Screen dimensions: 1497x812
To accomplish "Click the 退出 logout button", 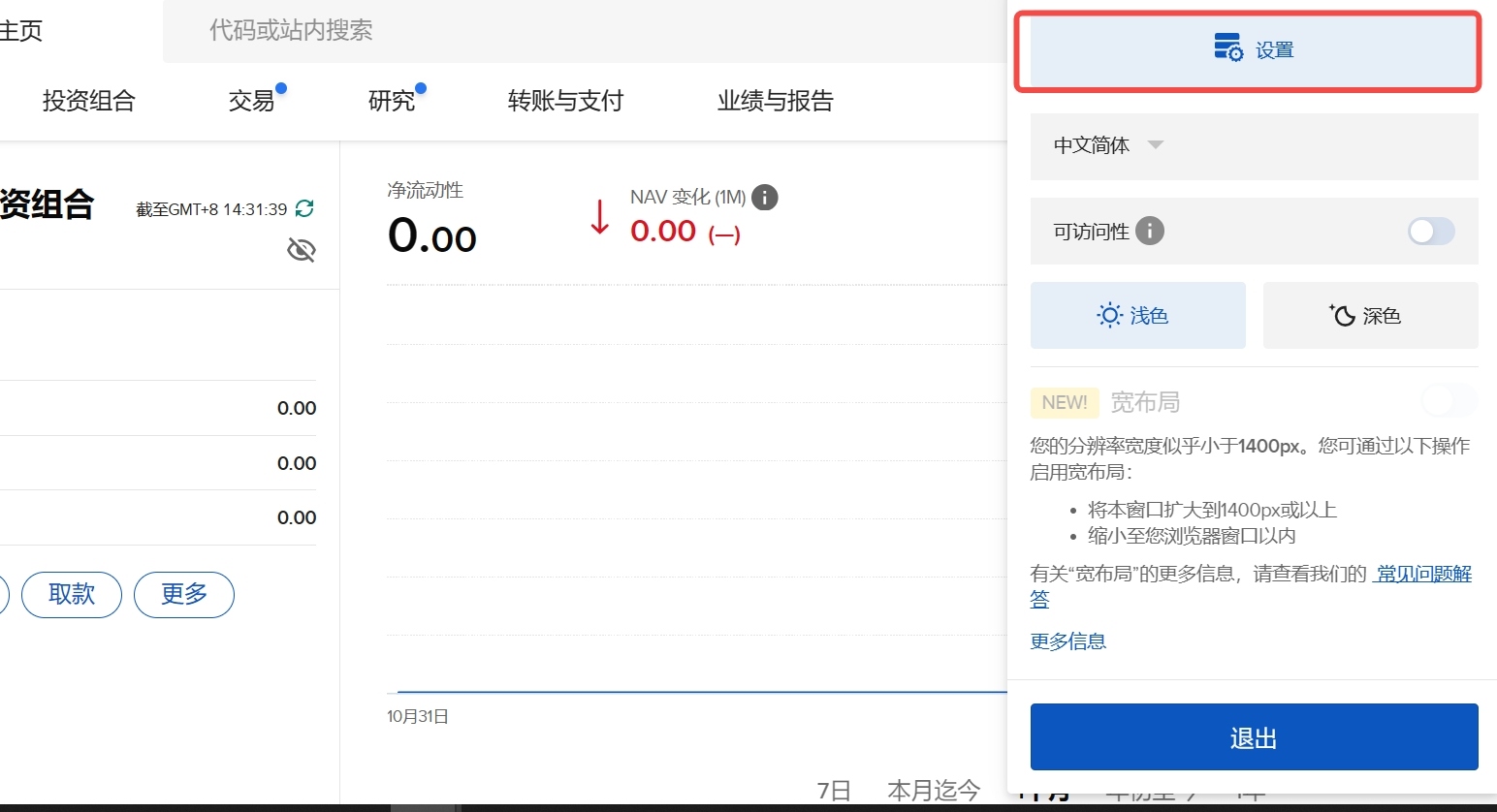I will point(1253,736).
